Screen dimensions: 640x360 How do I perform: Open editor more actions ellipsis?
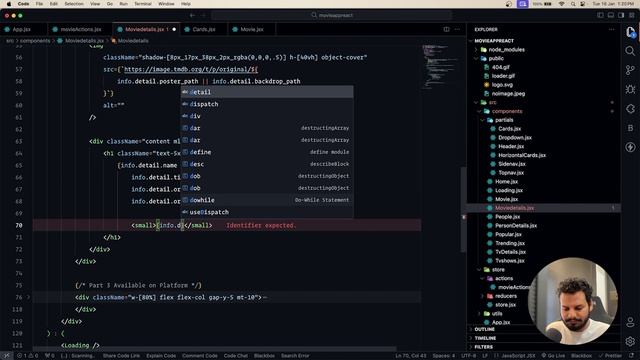457,29
